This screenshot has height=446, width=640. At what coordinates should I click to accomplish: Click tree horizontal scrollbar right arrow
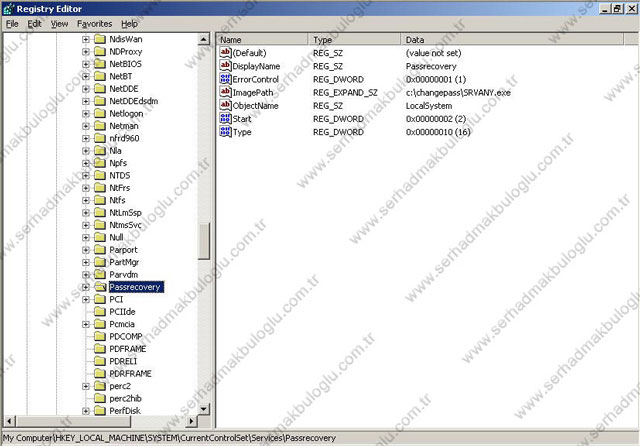[x=191, y=420]
